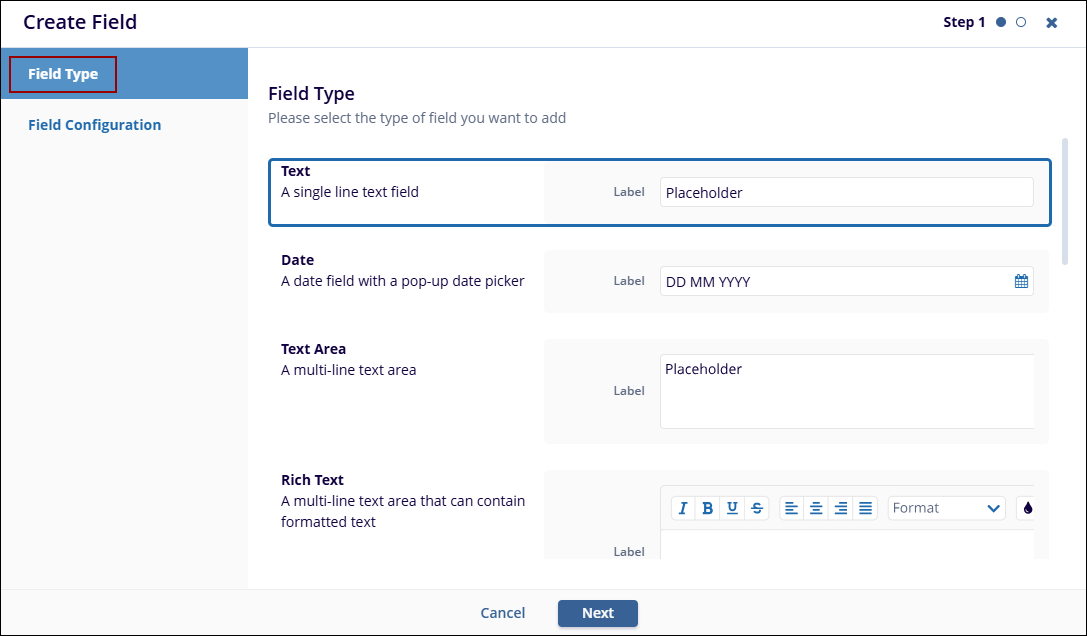Open the date picker calendar icon
1087x636 pixels.
tap(1021, 282)
